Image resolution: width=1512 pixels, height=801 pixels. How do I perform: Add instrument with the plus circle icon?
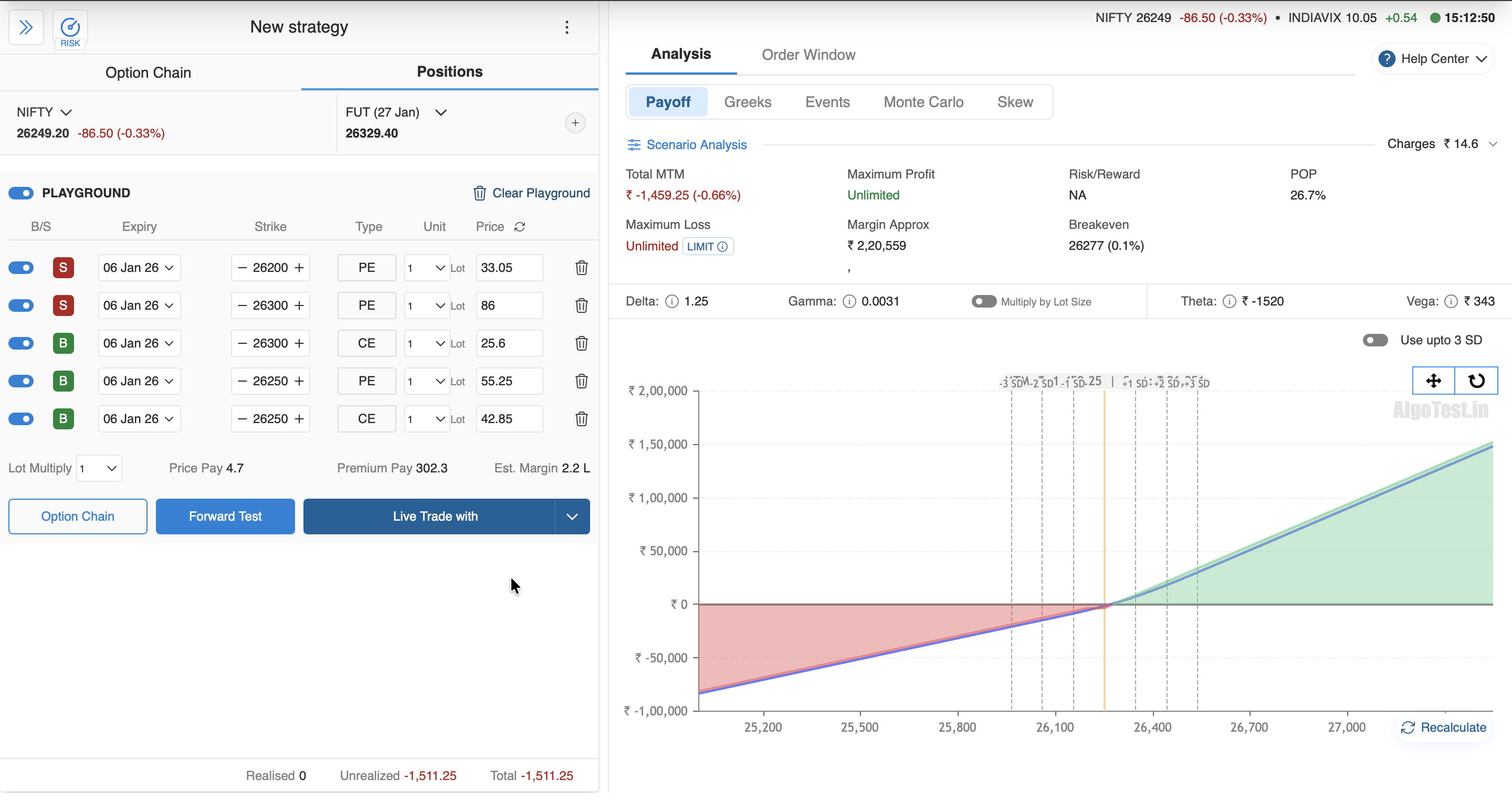tap(575, 123)
